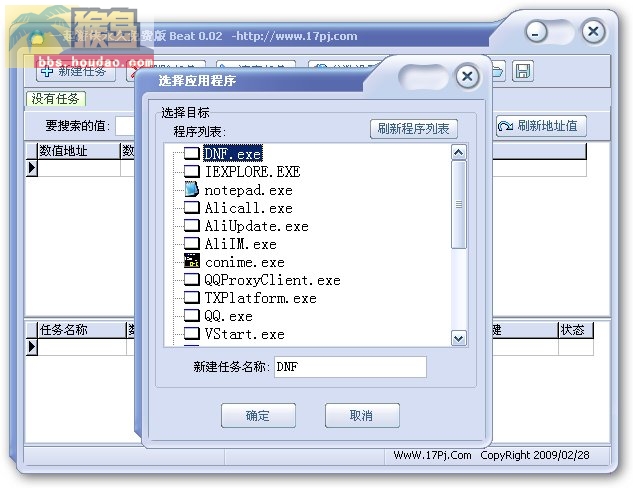Select notepad.exe in the program list
633x488 pixels.
pyautogui.click(x=249, y=190)
